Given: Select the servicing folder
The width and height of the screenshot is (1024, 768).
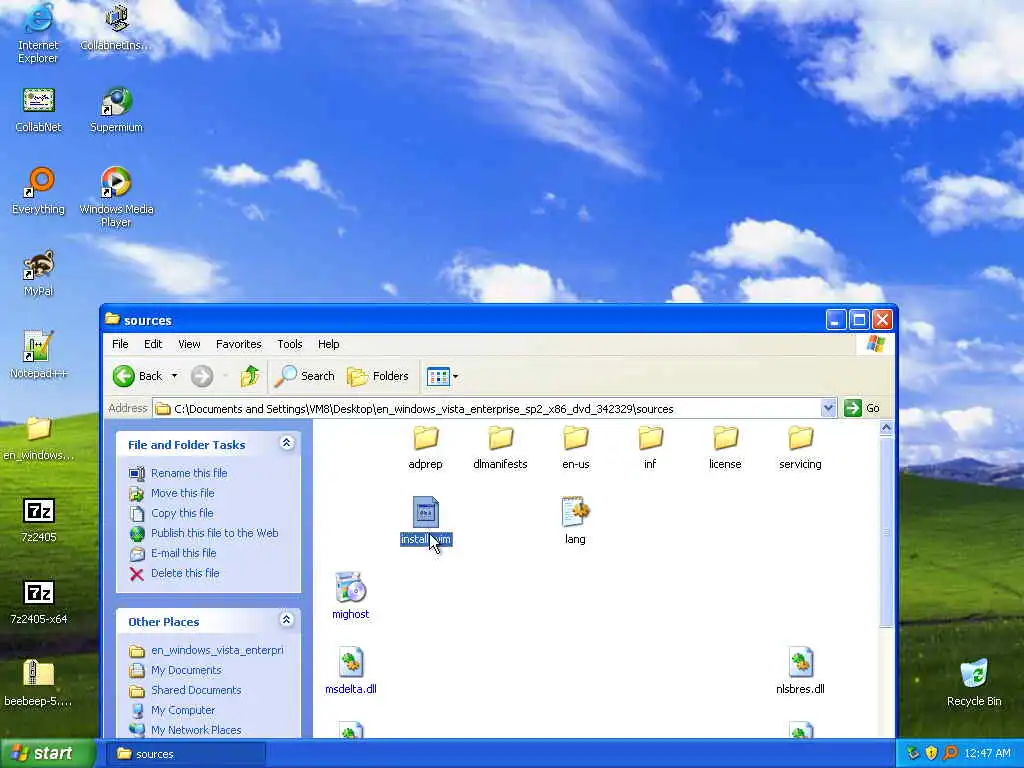Looking at the screenshot, I should [x=800, y=448].
